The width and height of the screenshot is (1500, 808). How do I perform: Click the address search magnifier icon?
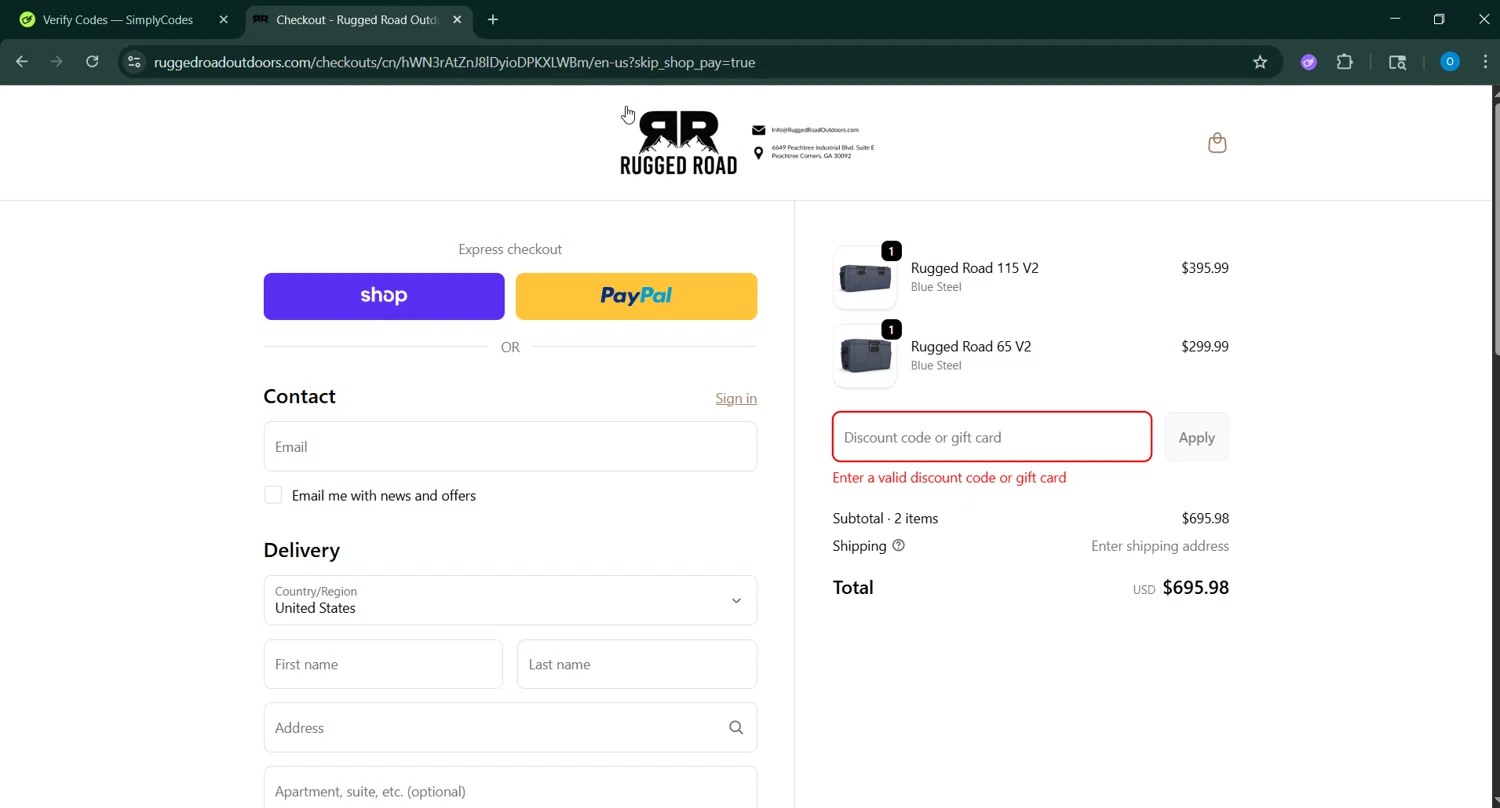tap(736, 728)
